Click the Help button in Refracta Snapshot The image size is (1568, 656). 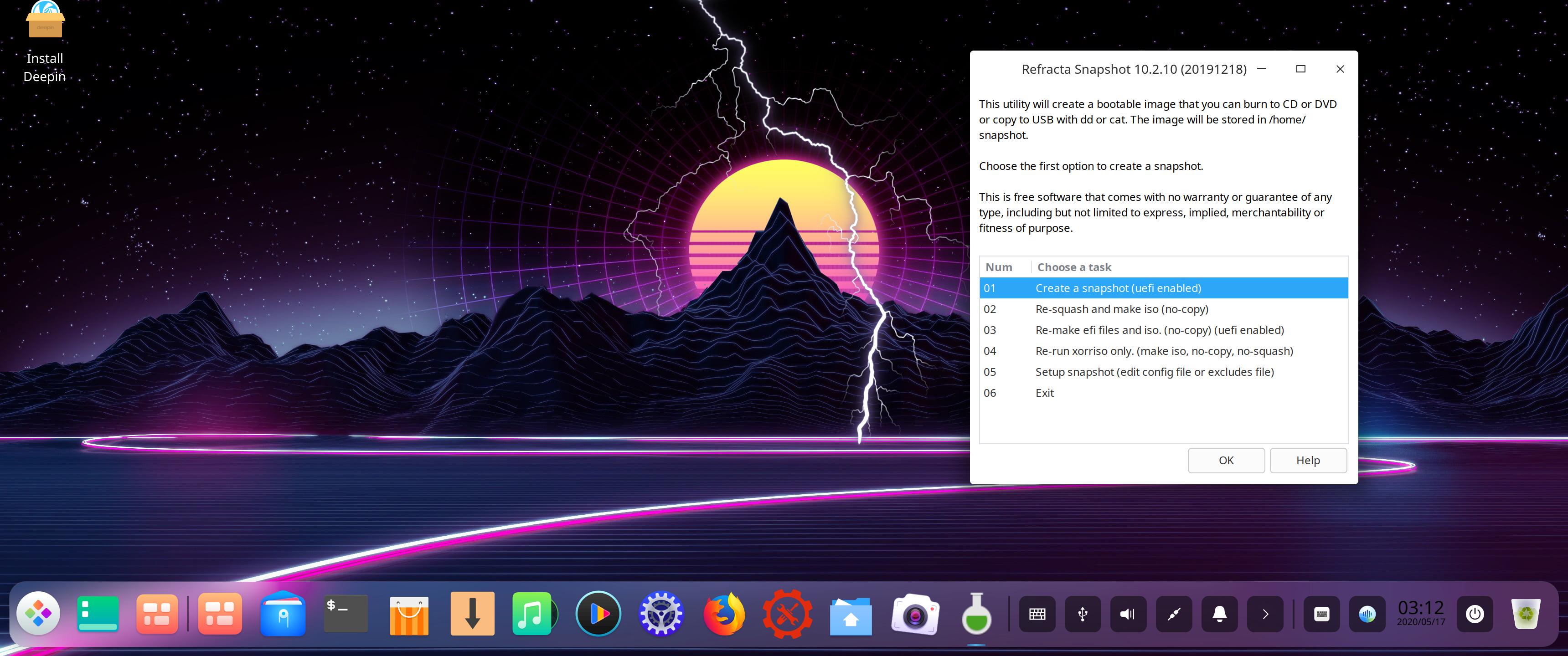1308,460
